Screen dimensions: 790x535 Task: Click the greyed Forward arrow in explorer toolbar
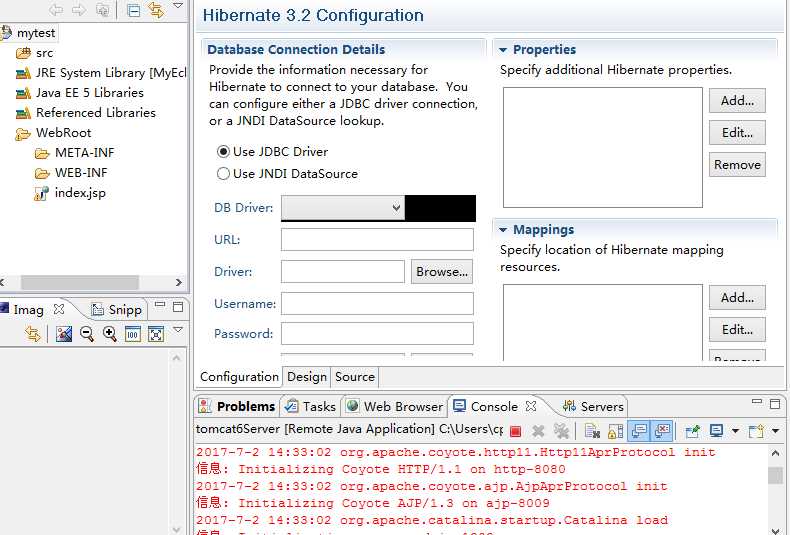pos(79,10)
